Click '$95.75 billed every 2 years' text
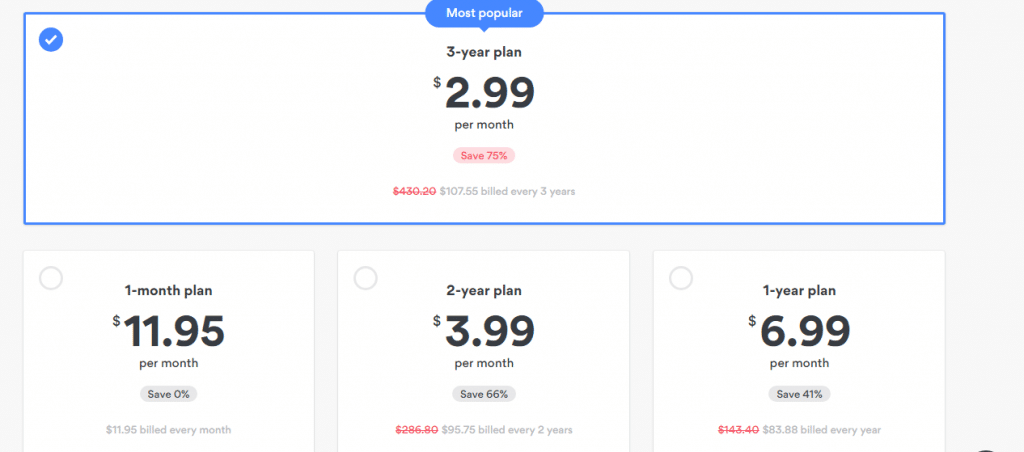 pos(507,430)
